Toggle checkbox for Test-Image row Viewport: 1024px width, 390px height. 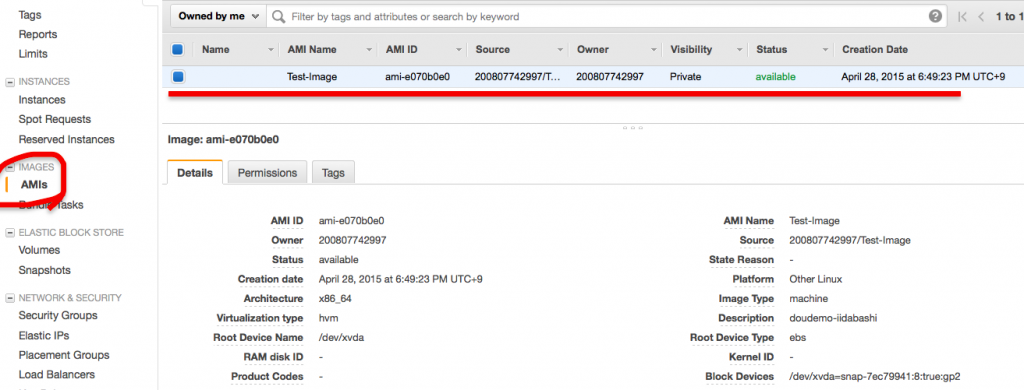click(x=178, y=76)
